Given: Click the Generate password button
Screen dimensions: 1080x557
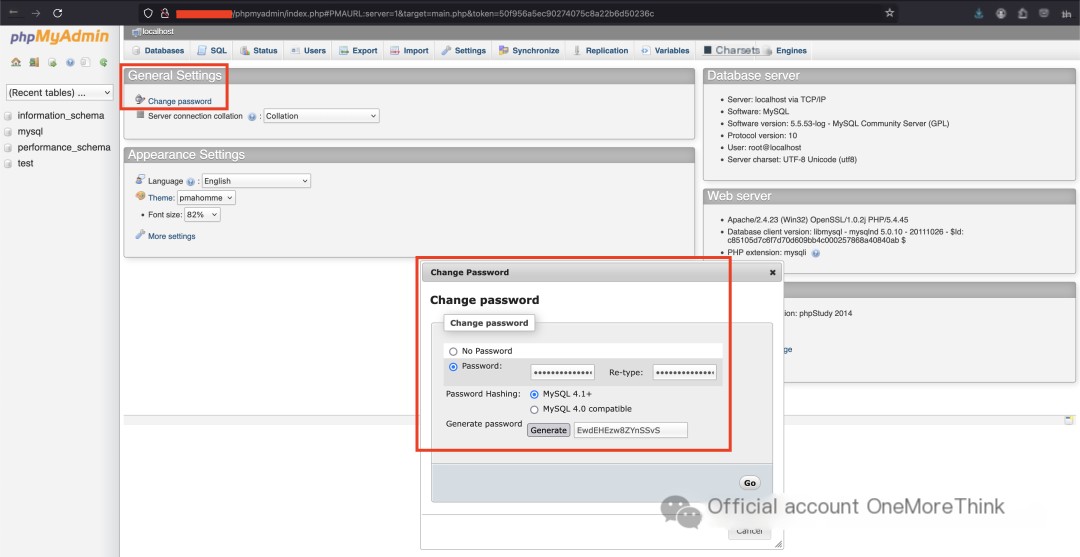Looking at the screenshot, I should (548, 430).
